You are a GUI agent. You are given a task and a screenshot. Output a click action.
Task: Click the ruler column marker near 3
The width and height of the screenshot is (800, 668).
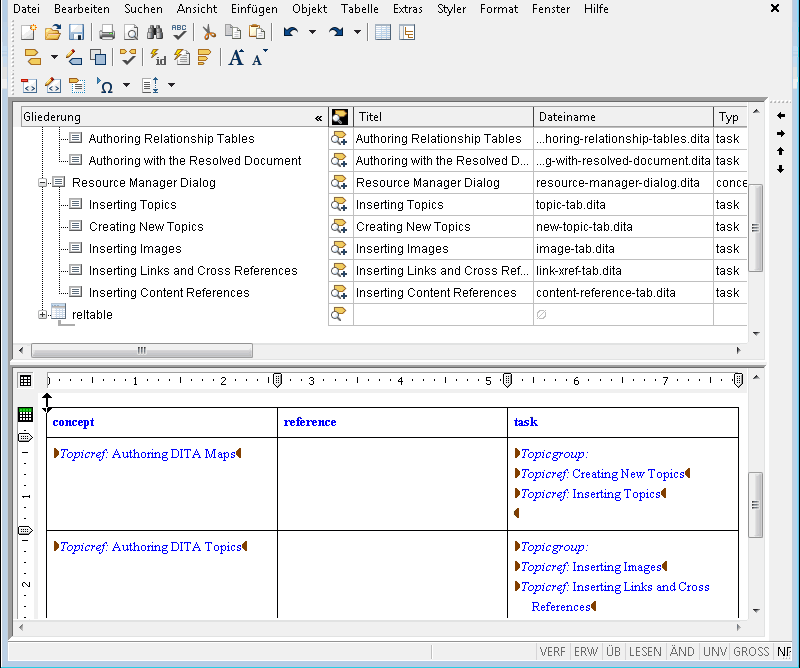[x=277, y=380]
